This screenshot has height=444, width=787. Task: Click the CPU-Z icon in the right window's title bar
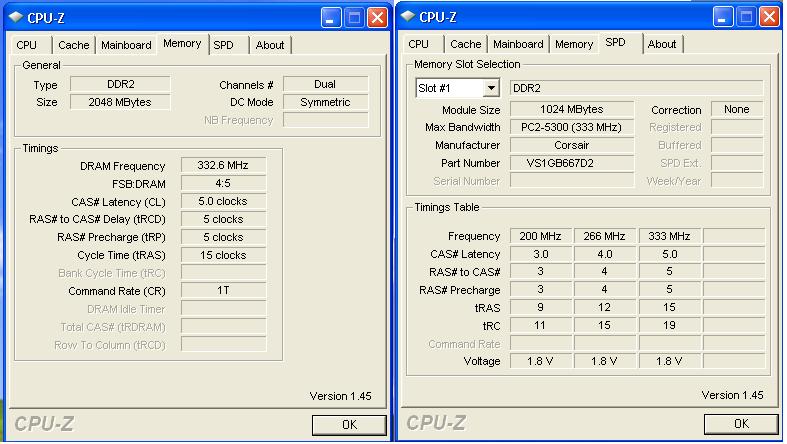[409, 17]
